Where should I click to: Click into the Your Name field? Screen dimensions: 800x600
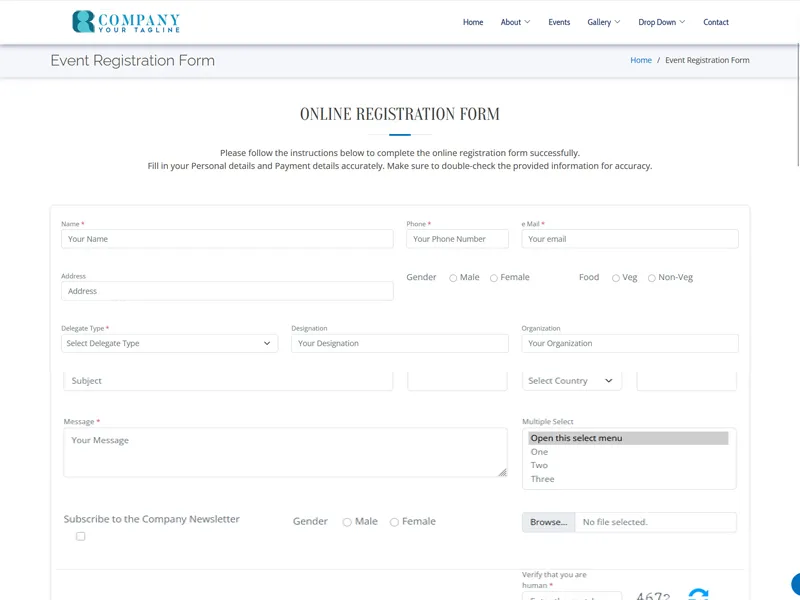tap(227, 239)
